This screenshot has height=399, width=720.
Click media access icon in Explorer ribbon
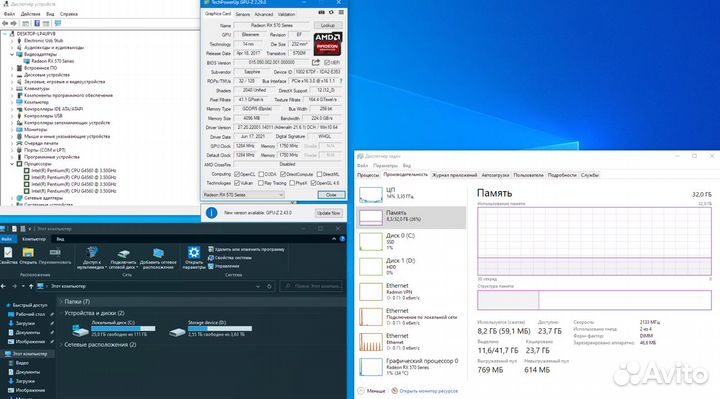[92, 252]
